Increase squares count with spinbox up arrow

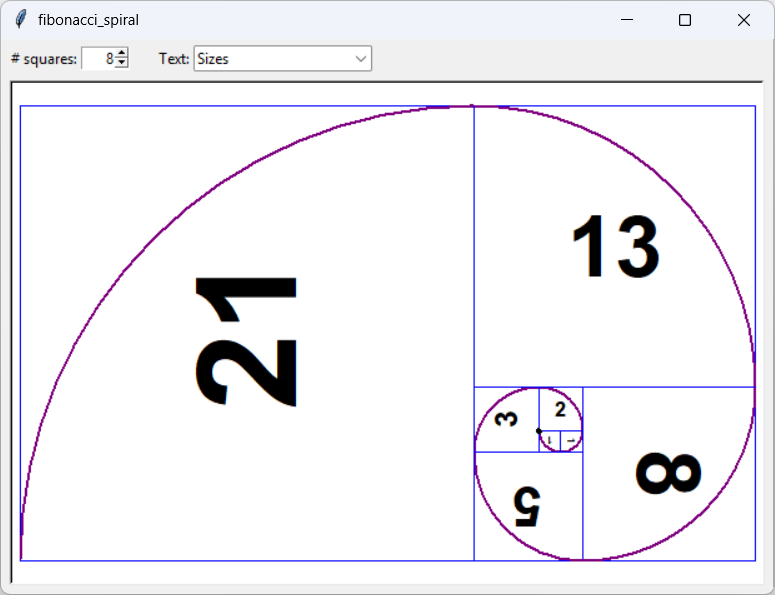click(x=122, y=53)
